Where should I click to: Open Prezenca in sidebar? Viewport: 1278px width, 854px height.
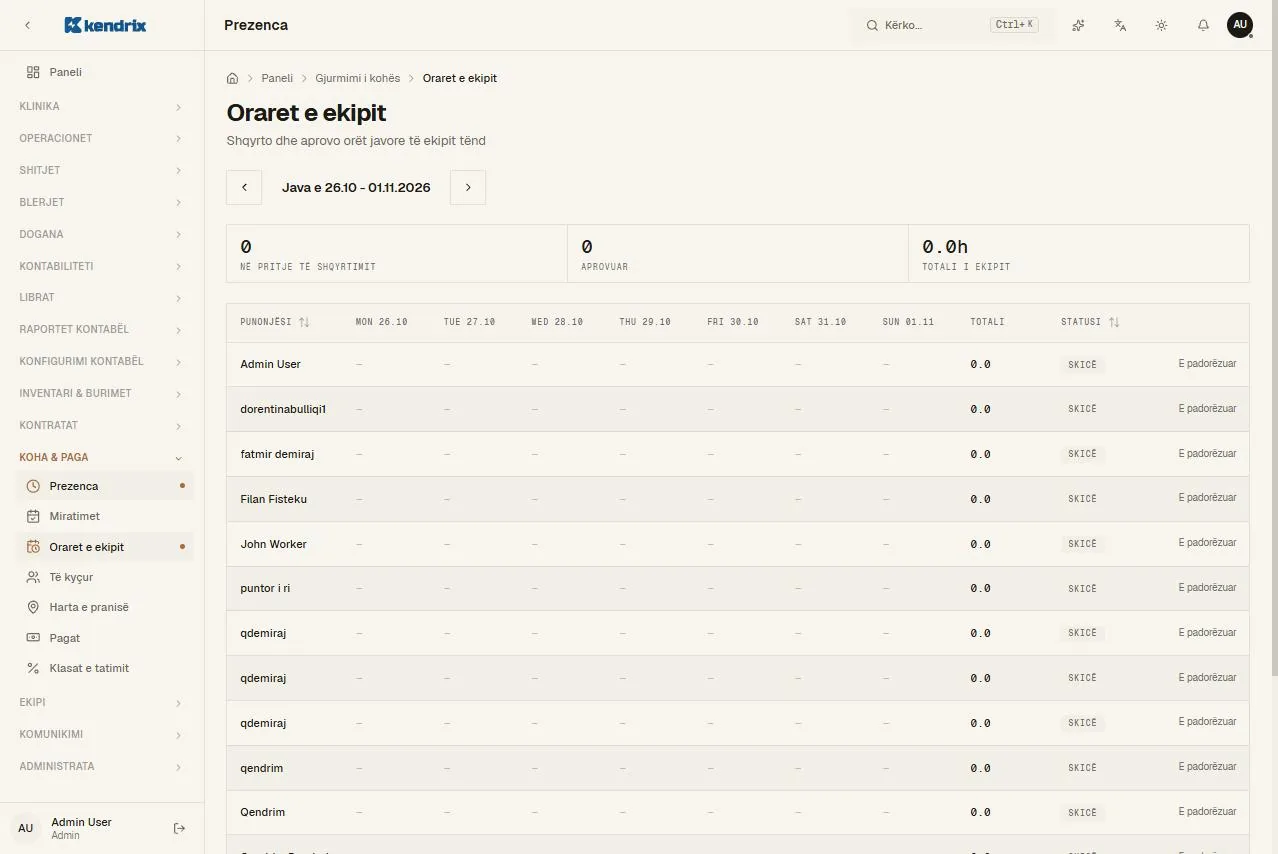106,486
